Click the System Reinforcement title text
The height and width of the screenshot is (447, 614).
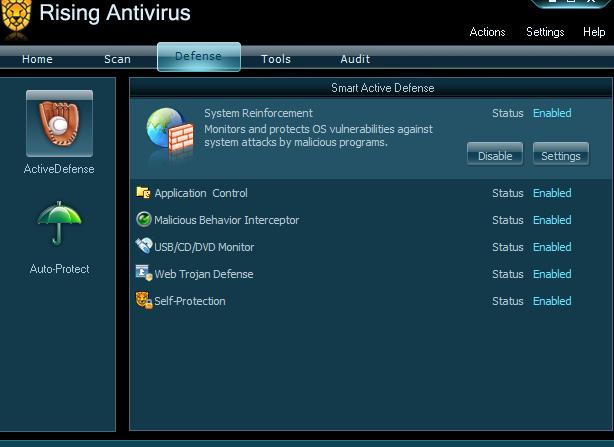click(x=258, y=113)
